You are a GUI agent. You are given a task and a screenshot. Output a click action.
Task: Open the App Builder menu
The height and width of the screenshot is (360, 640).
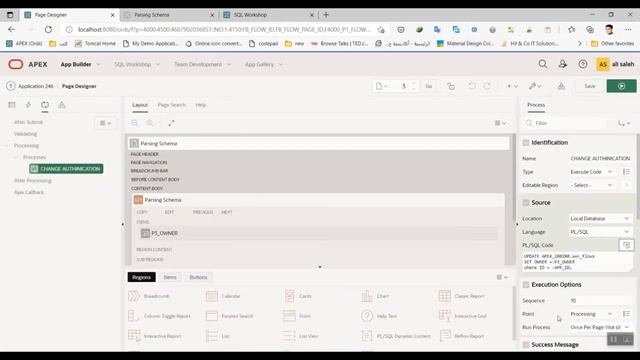click(x=80, y=64)
